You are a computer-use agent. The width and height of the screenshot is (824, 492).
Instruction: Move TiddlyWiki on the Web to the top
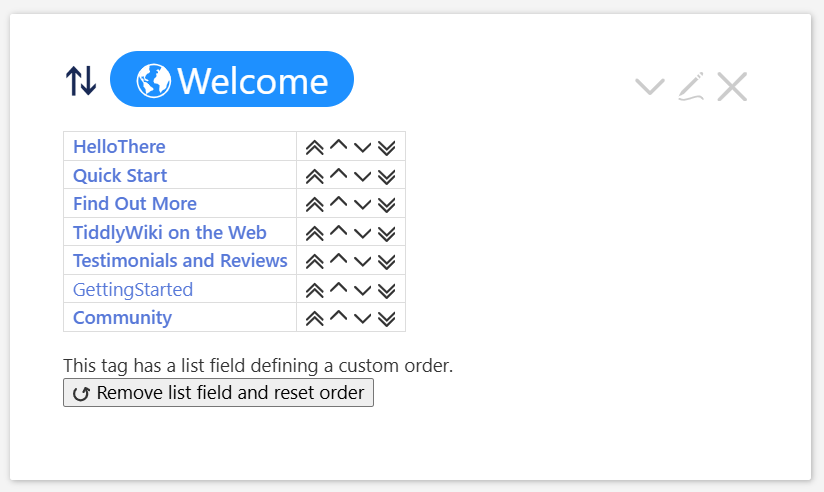[x=314, y=233]
